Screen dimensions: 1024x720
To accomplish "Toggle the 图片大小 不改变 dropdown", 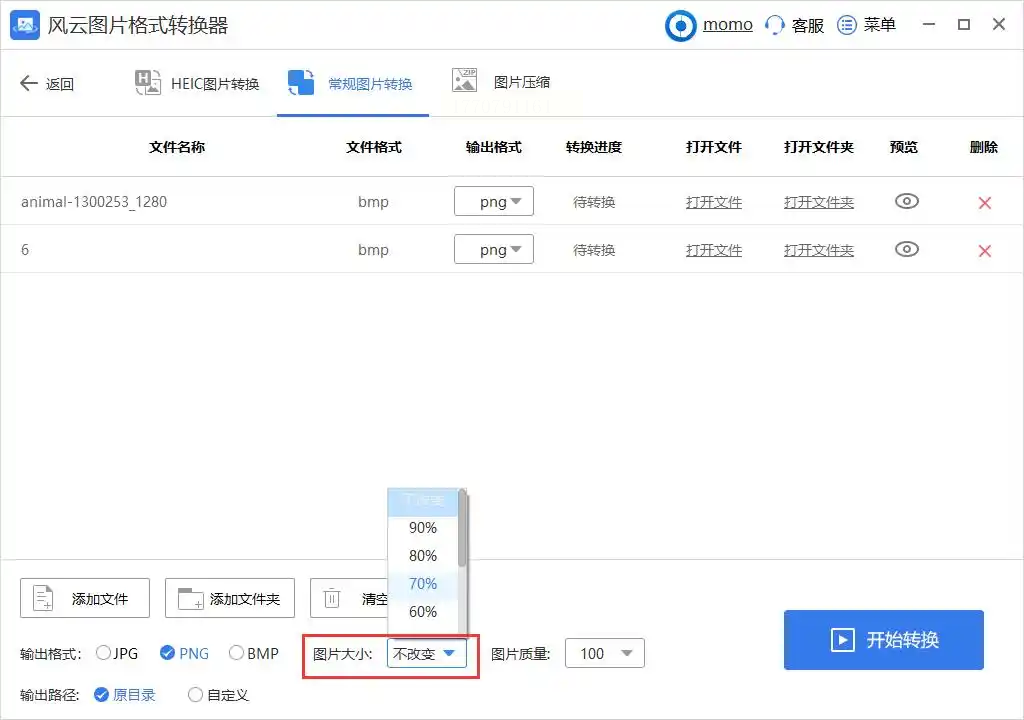I will point(426,653).
